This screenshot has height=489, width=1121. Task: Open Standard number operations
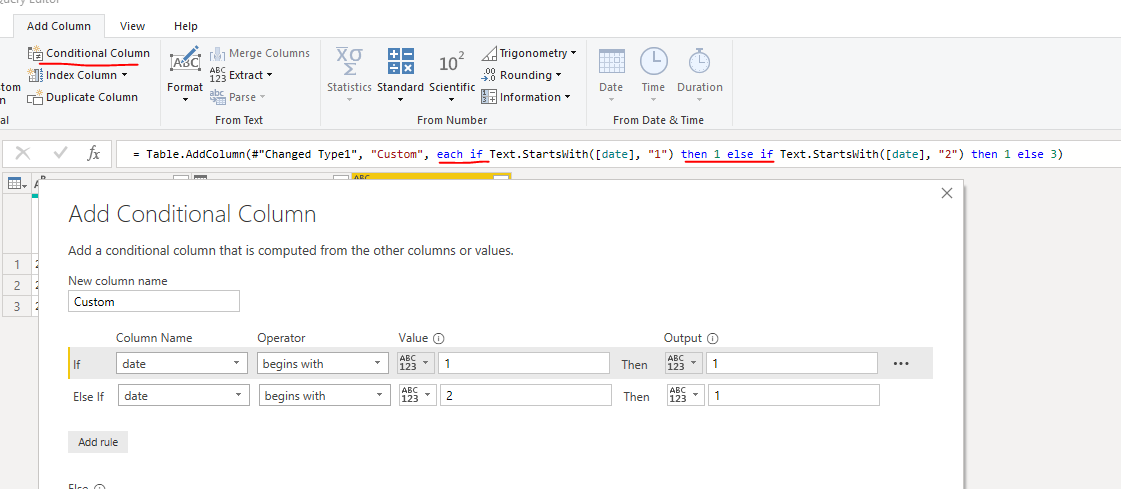(x=400, y=73)
